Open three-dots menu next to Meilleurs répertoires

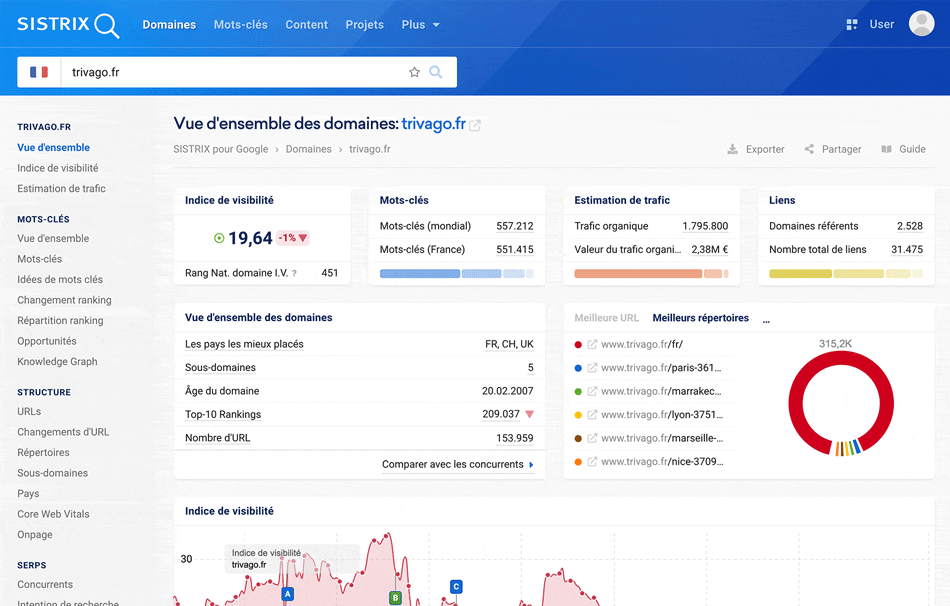click(766, 319)
